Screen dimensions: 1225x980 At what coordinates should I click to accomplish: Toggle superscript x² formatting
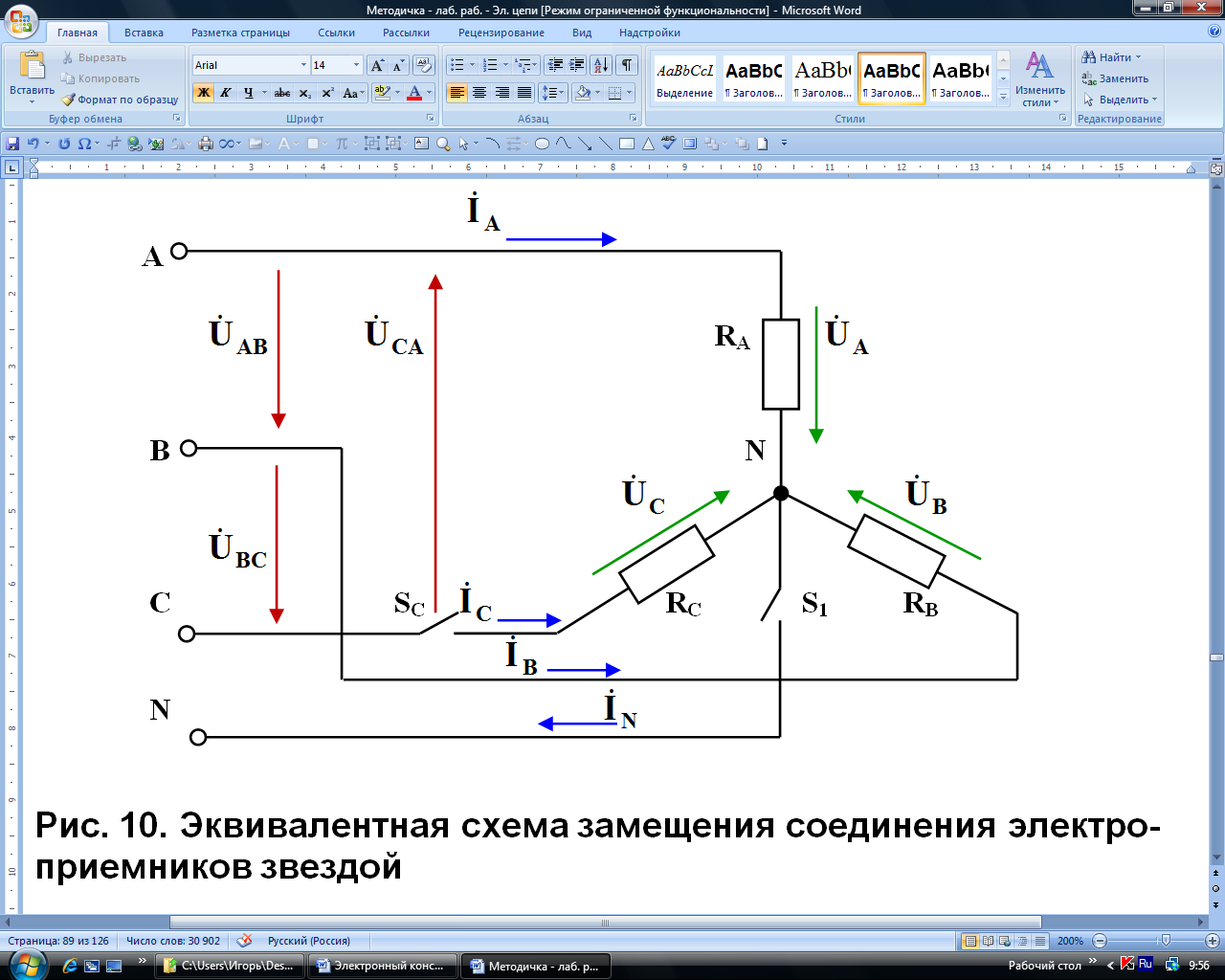[x=327, y=93]
